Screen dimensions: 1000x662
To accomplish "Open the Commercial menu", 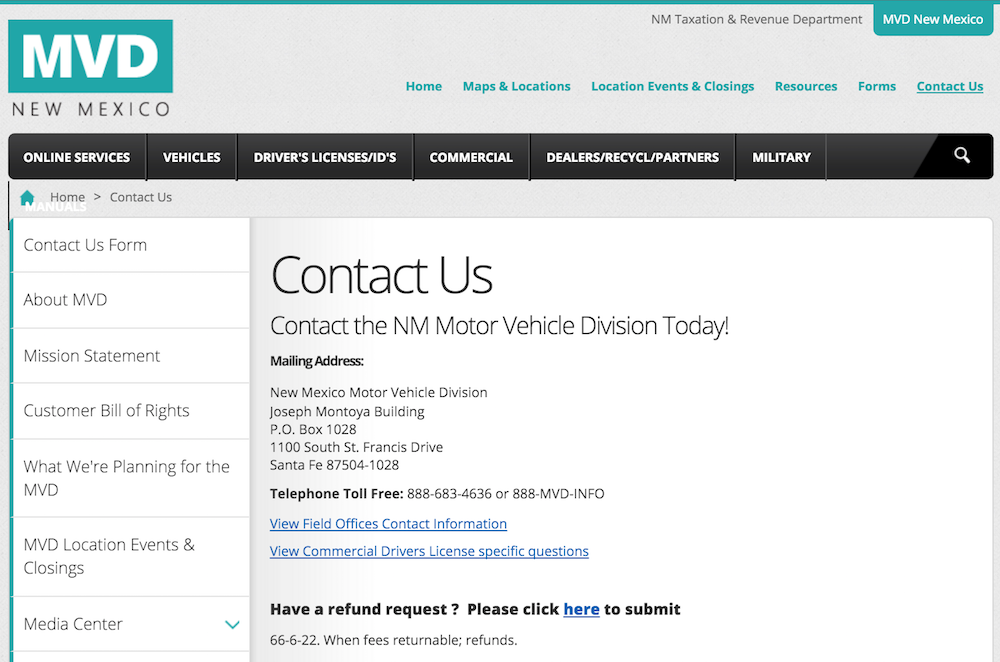I will pos(471,157).
